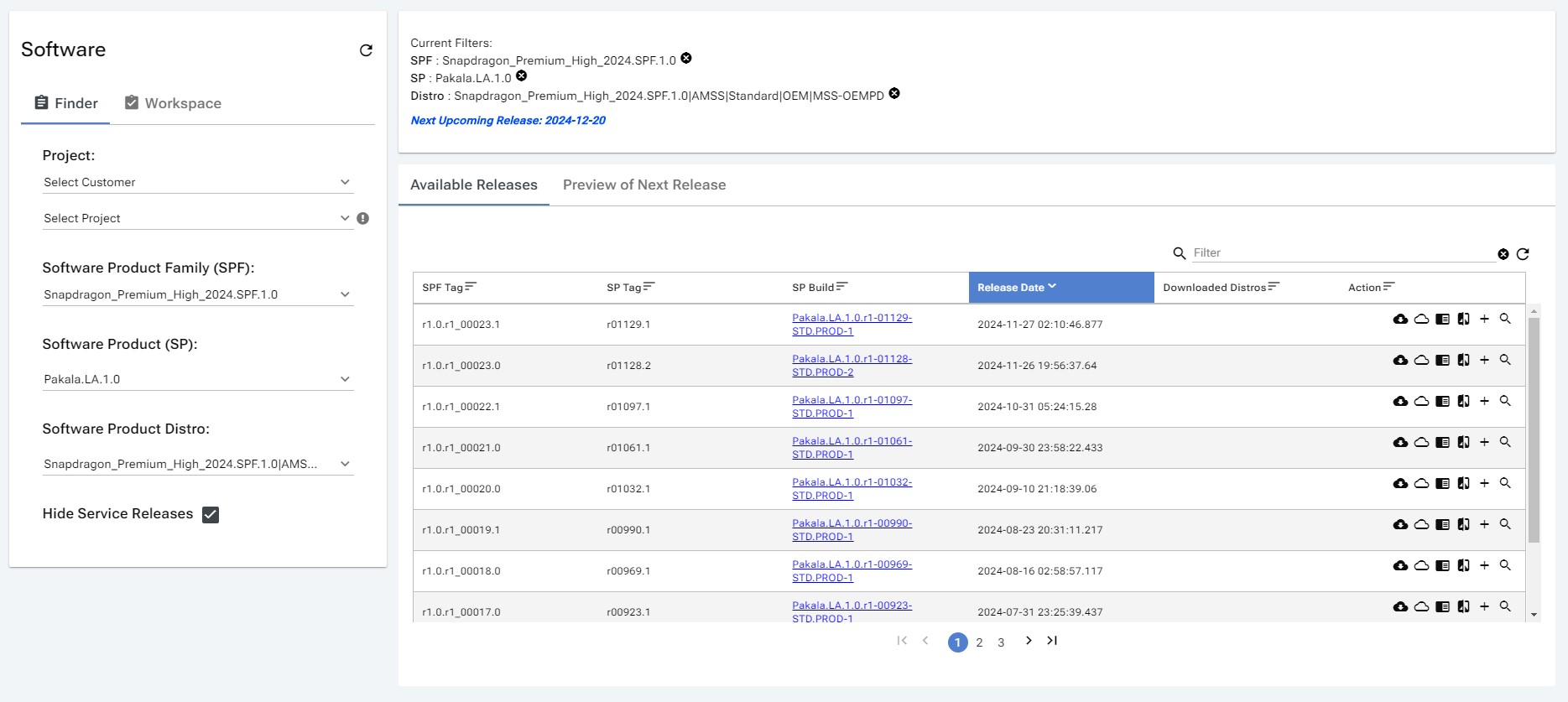1568x702 pixels.
Task: Remove the SP Pakala.LA.1.0 filter
Action: (x=521, y=75)
